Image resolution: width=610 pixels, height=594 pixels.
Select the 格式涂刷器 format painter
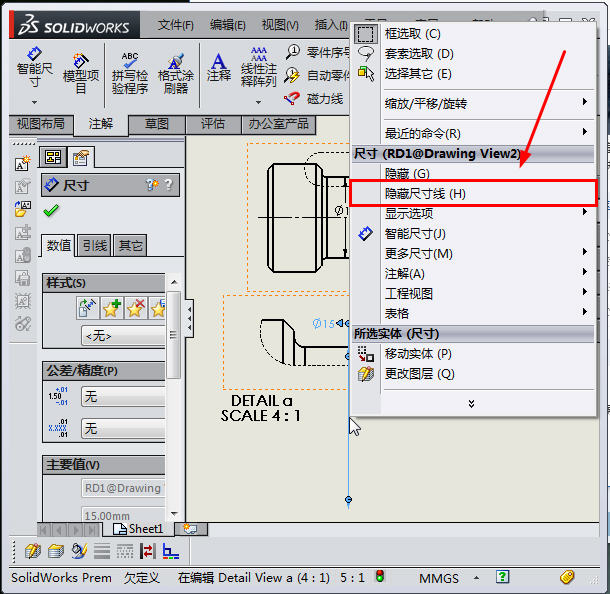[175, 73]
